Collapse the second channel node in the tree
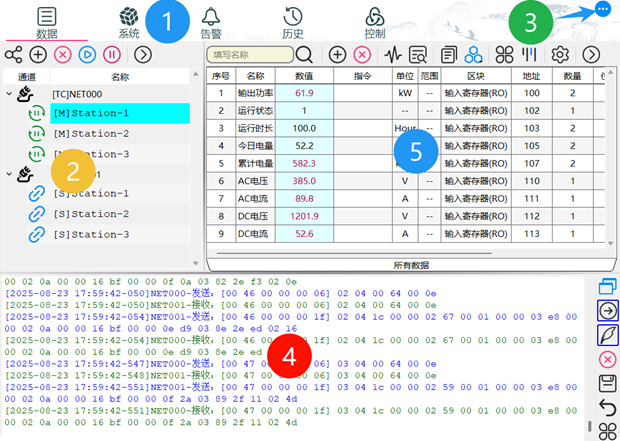 [x=9, y=174]
